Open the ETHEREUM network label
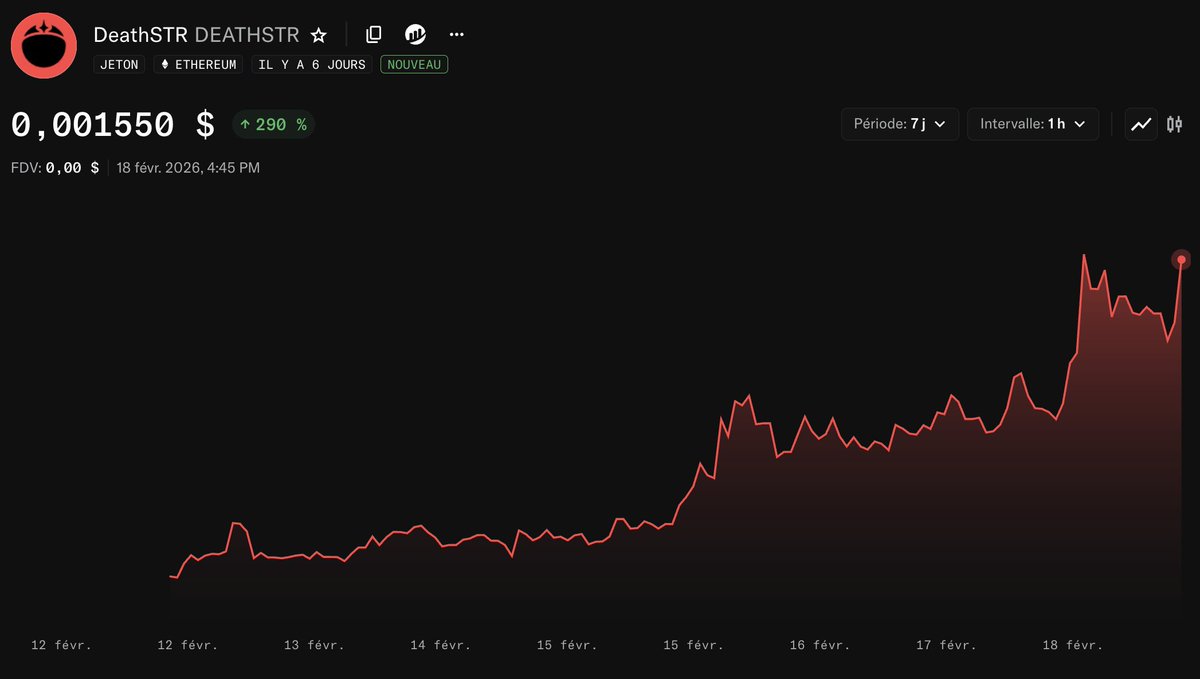This screenshot has width=1200, height=679. click(x=197, y=64)
